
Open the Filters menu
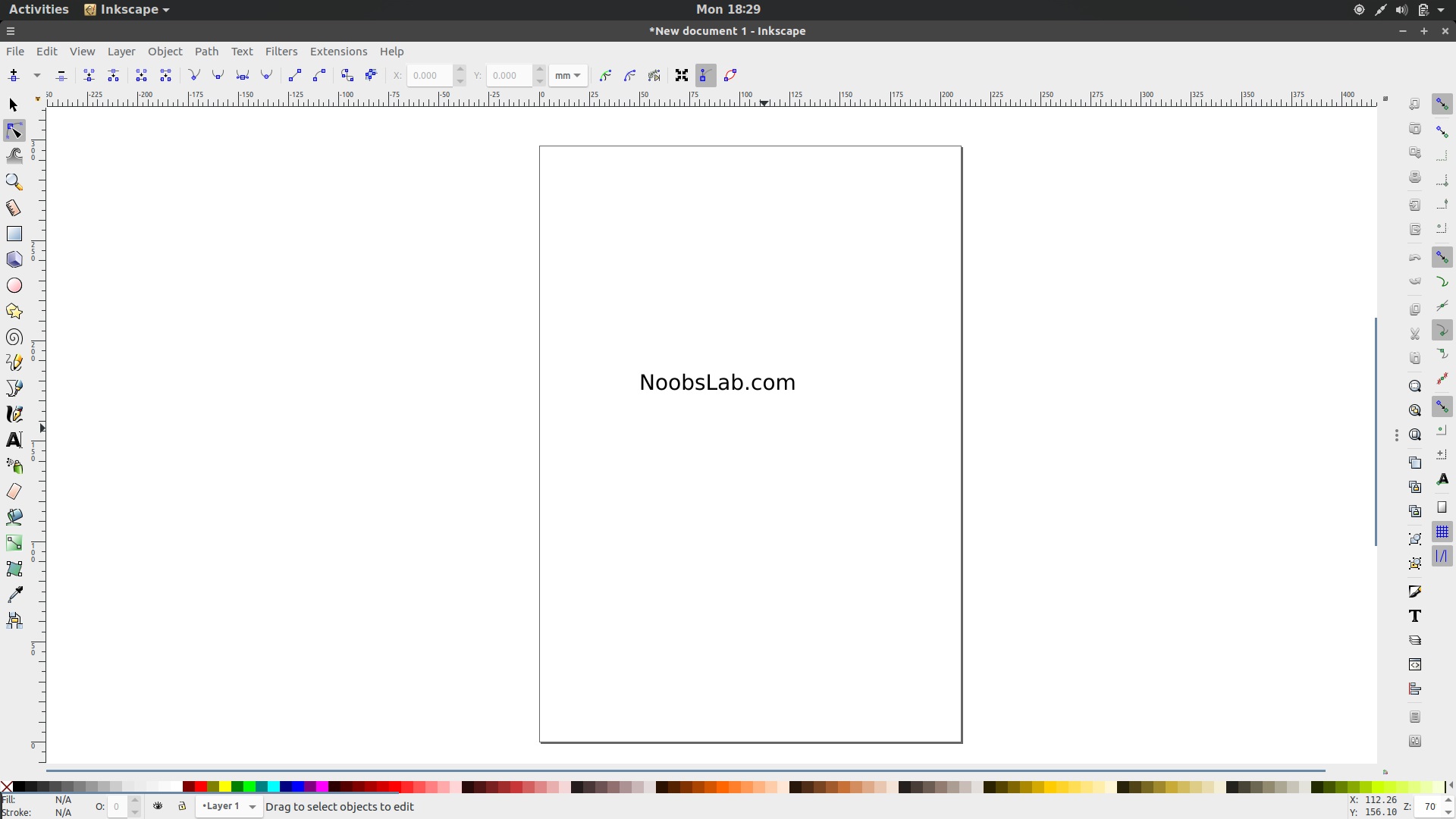[281, 51]
